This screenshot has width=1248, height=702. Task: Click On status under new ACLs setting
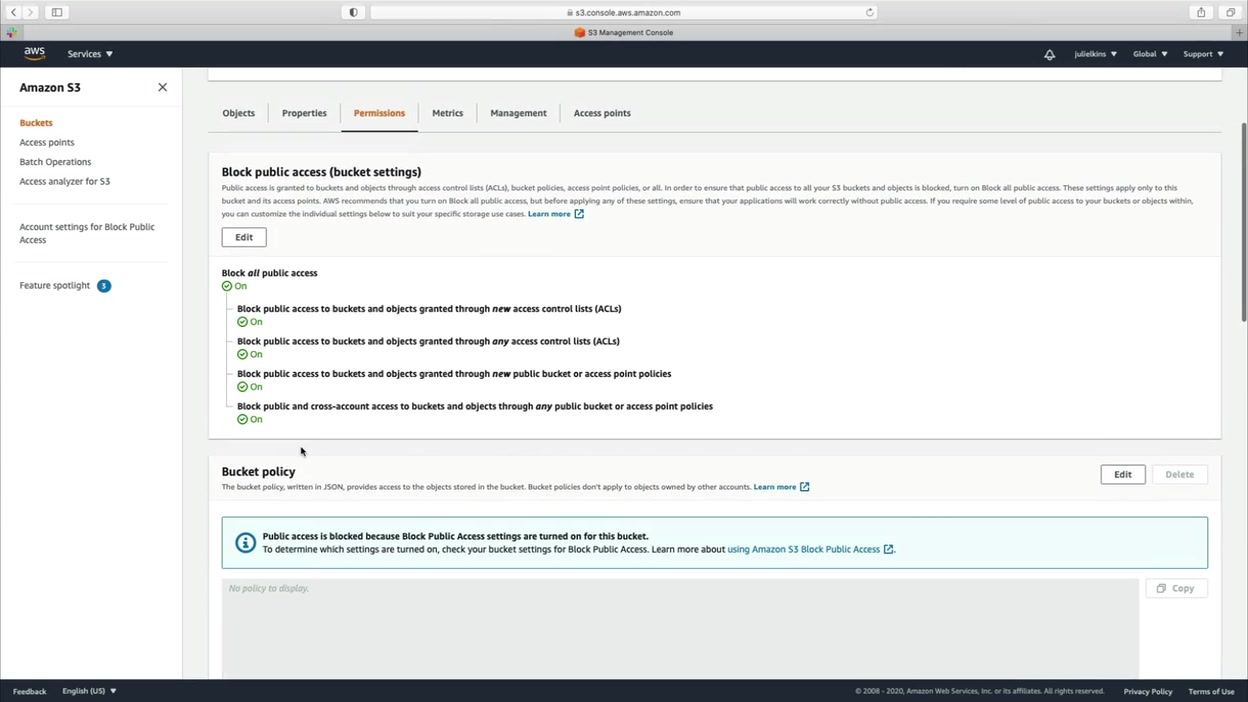[250, 322]
